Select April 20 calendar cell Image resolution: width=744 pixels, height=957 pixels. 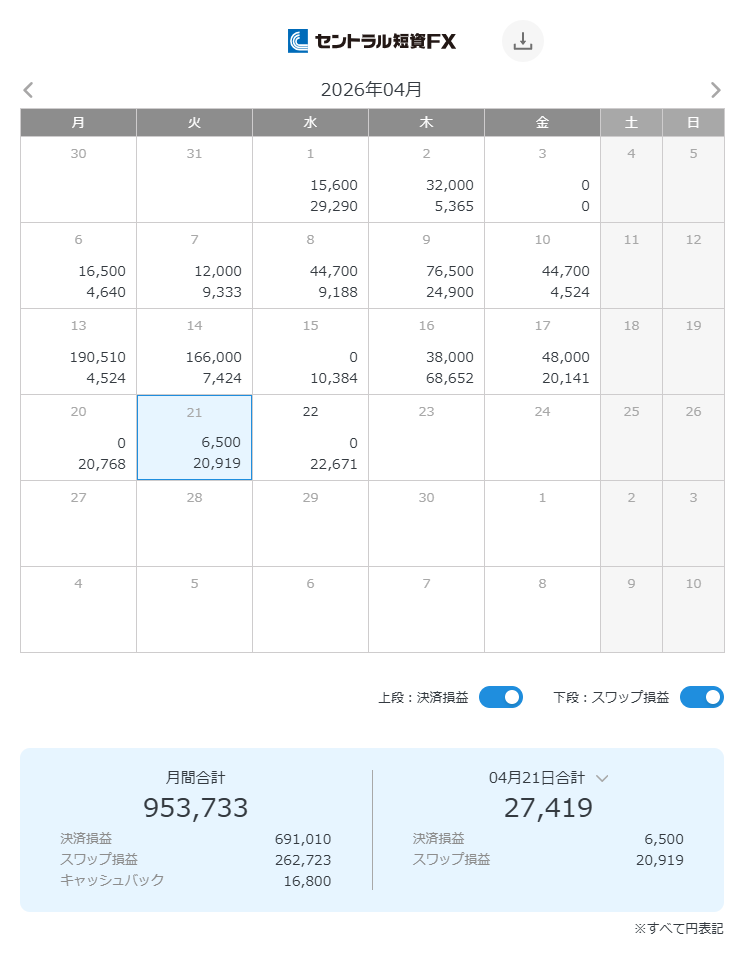pyautogui.click(x=78, y=437)
